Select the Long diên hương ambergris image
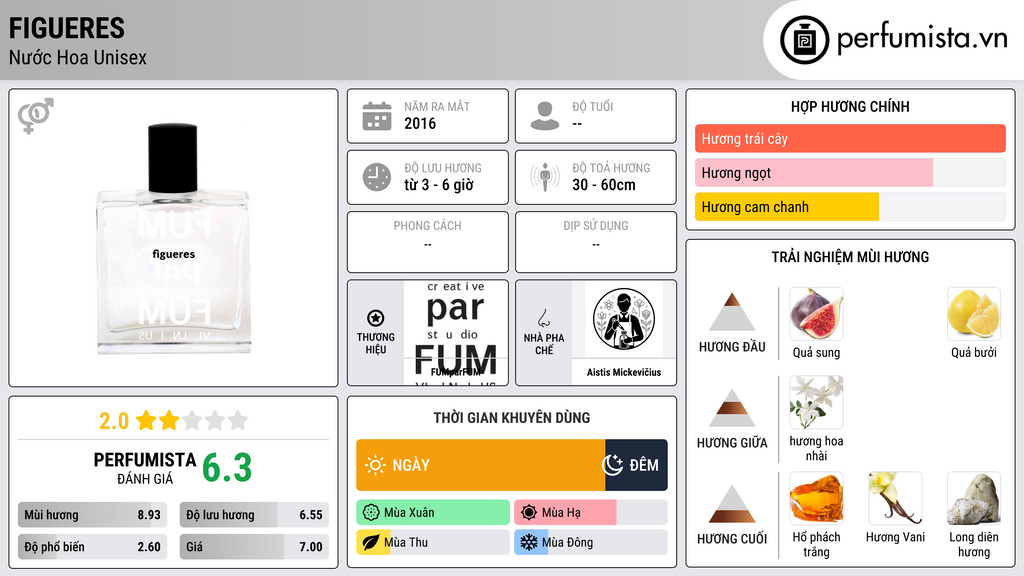Image resolution: width=1024 pixels, height=576 pixels. click(974, 498)
